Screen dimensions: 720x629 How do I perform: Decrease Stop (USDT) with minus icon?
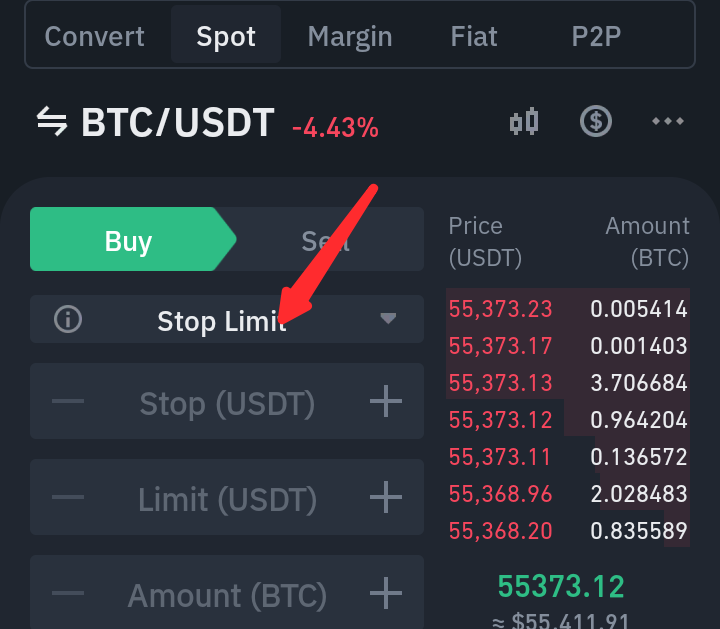(68, 401)
